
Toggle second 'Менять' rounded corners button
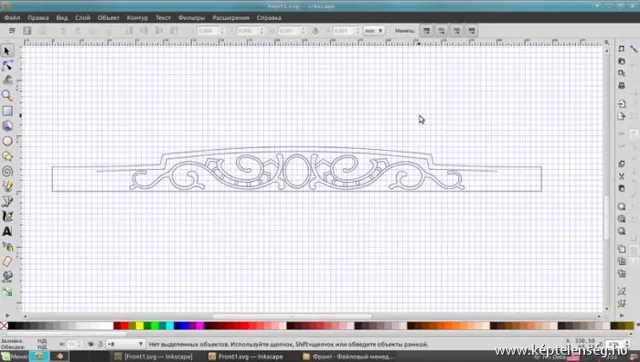pyautogui.click(x=441, y=31)
